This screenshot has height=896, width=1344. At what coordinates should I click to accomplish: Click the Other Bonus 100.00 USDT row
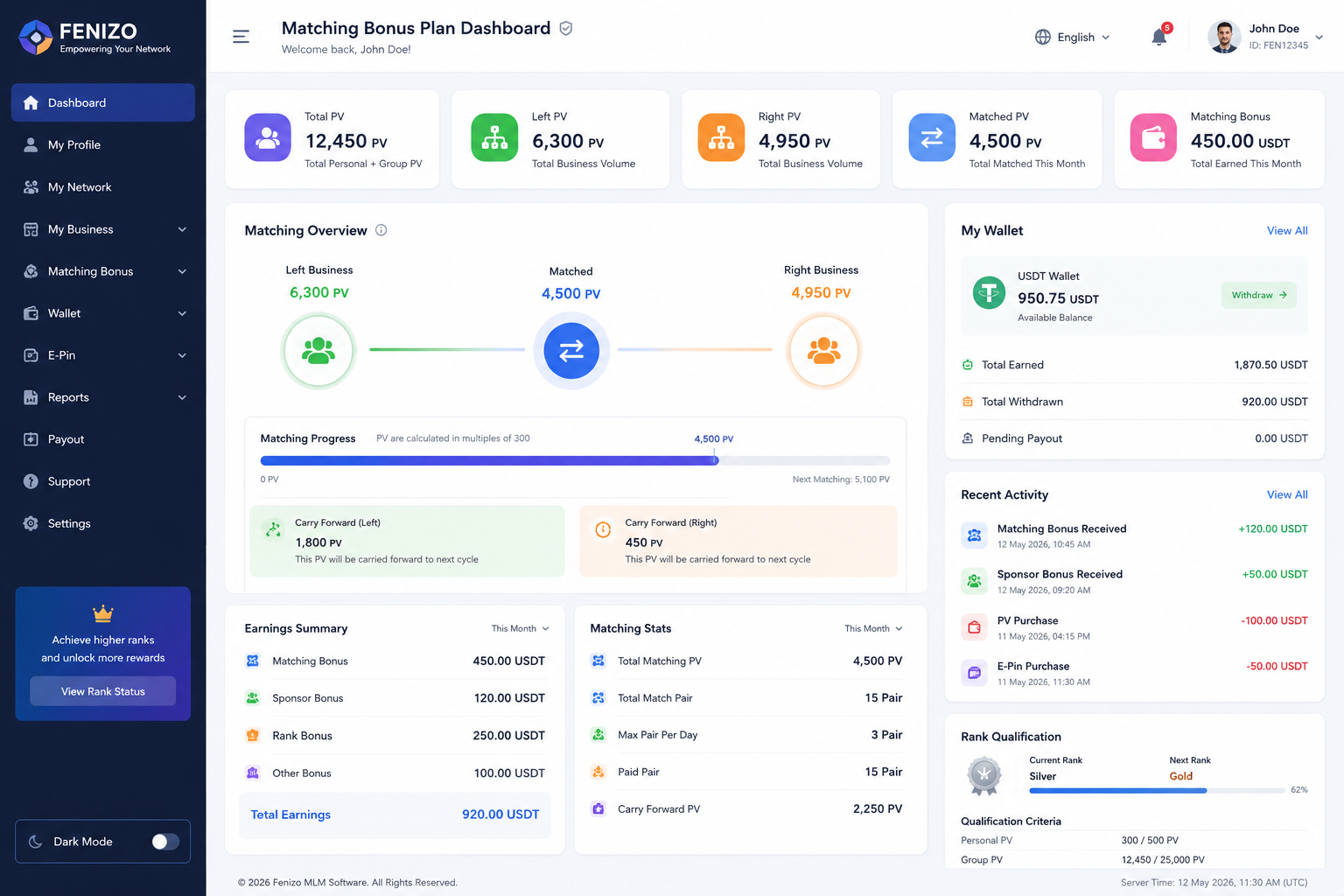click(395, 773)
